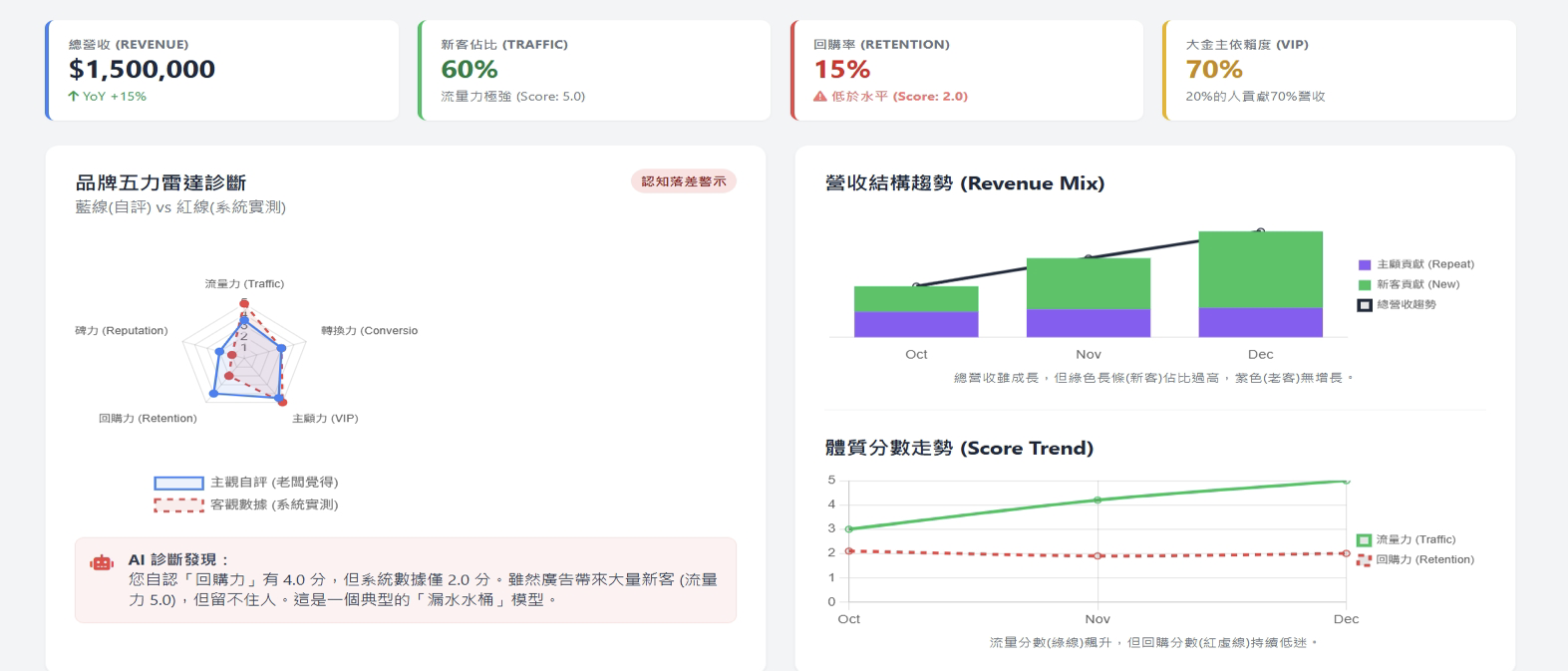Select the 60% value in the Traffic card
Viewport: 1568px width, 671px height.
[470, 70]
